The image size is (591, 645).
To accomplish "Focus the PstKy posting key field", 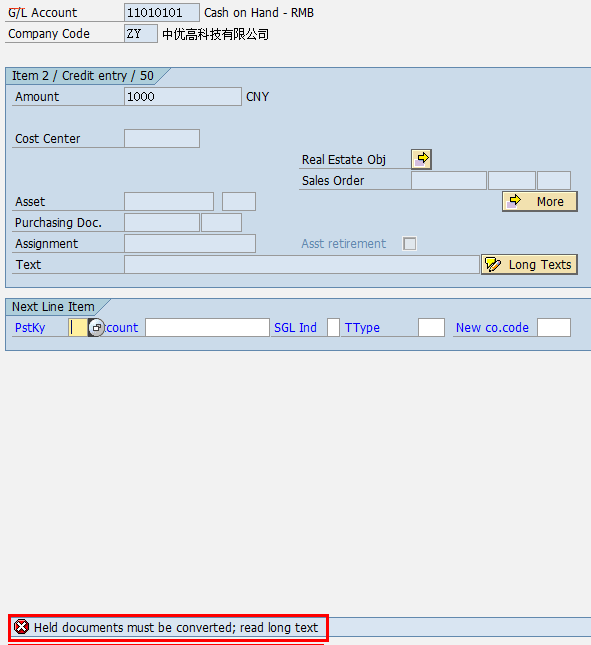I will coord(78,328).
